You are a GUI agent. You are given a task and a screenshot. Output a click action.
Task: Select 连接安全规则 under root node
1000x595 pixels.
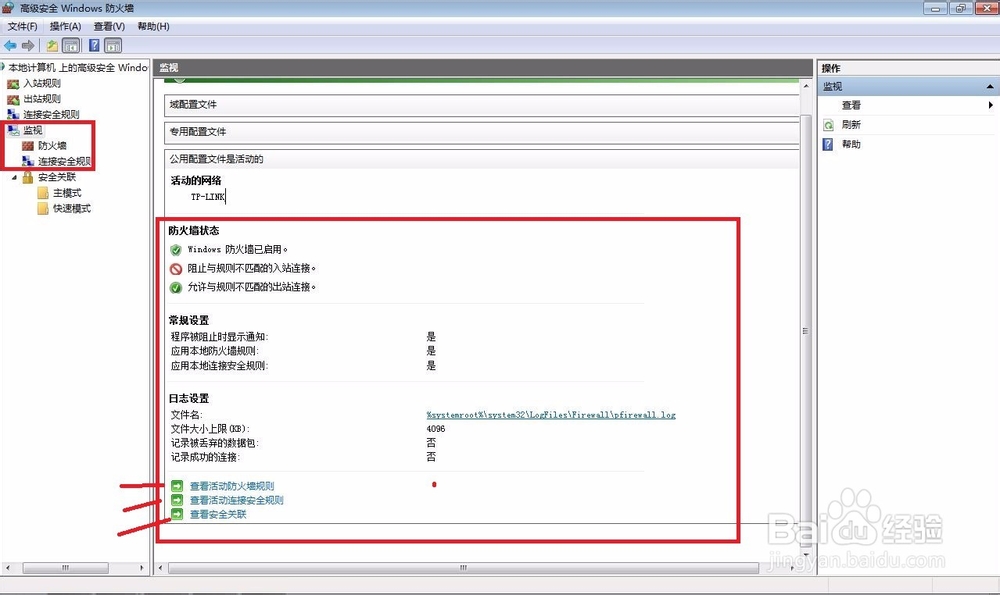coord(52,114)
